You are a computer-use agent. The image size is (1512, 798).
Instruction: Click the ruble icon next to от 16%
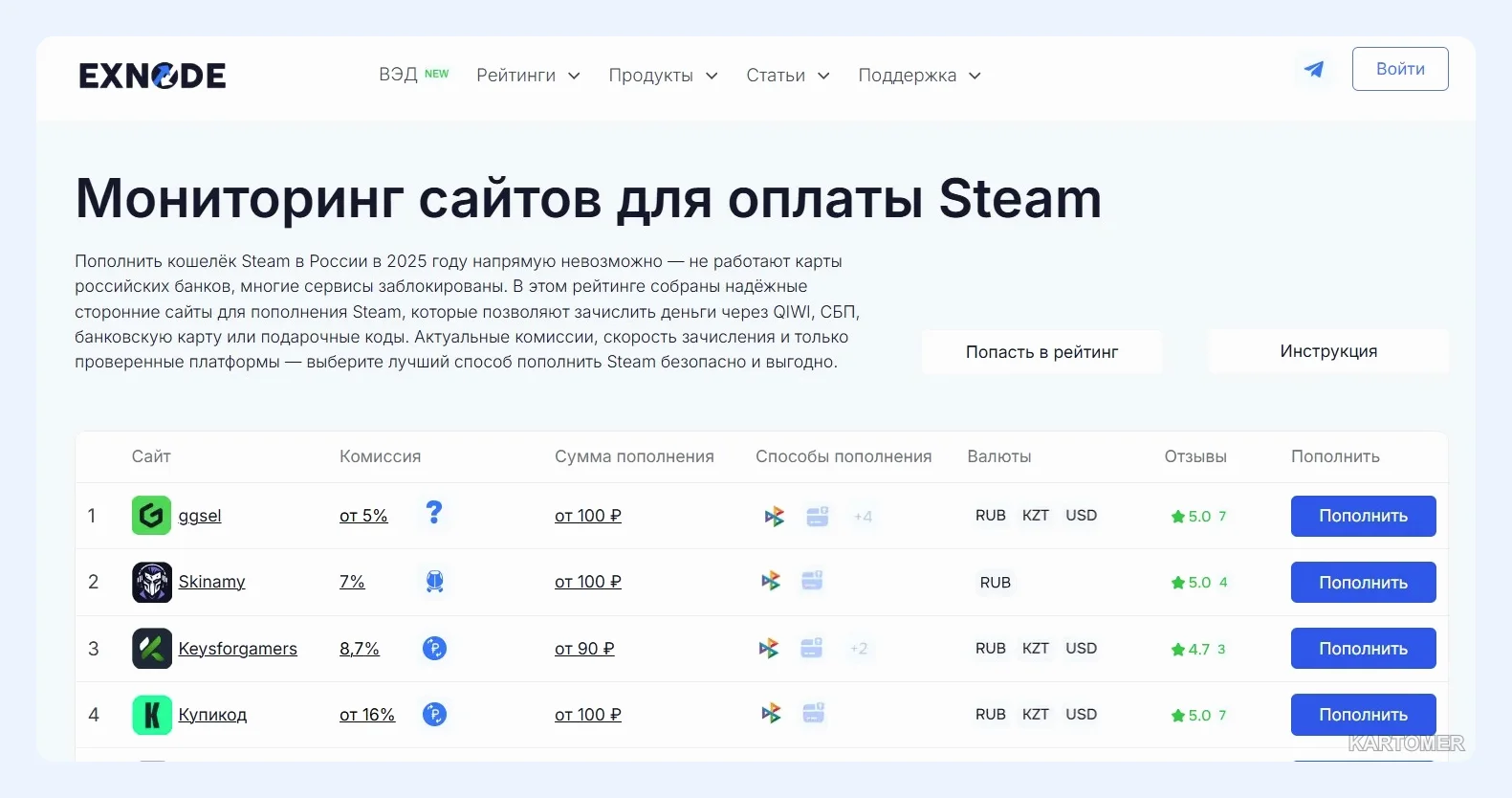[434, 714]
